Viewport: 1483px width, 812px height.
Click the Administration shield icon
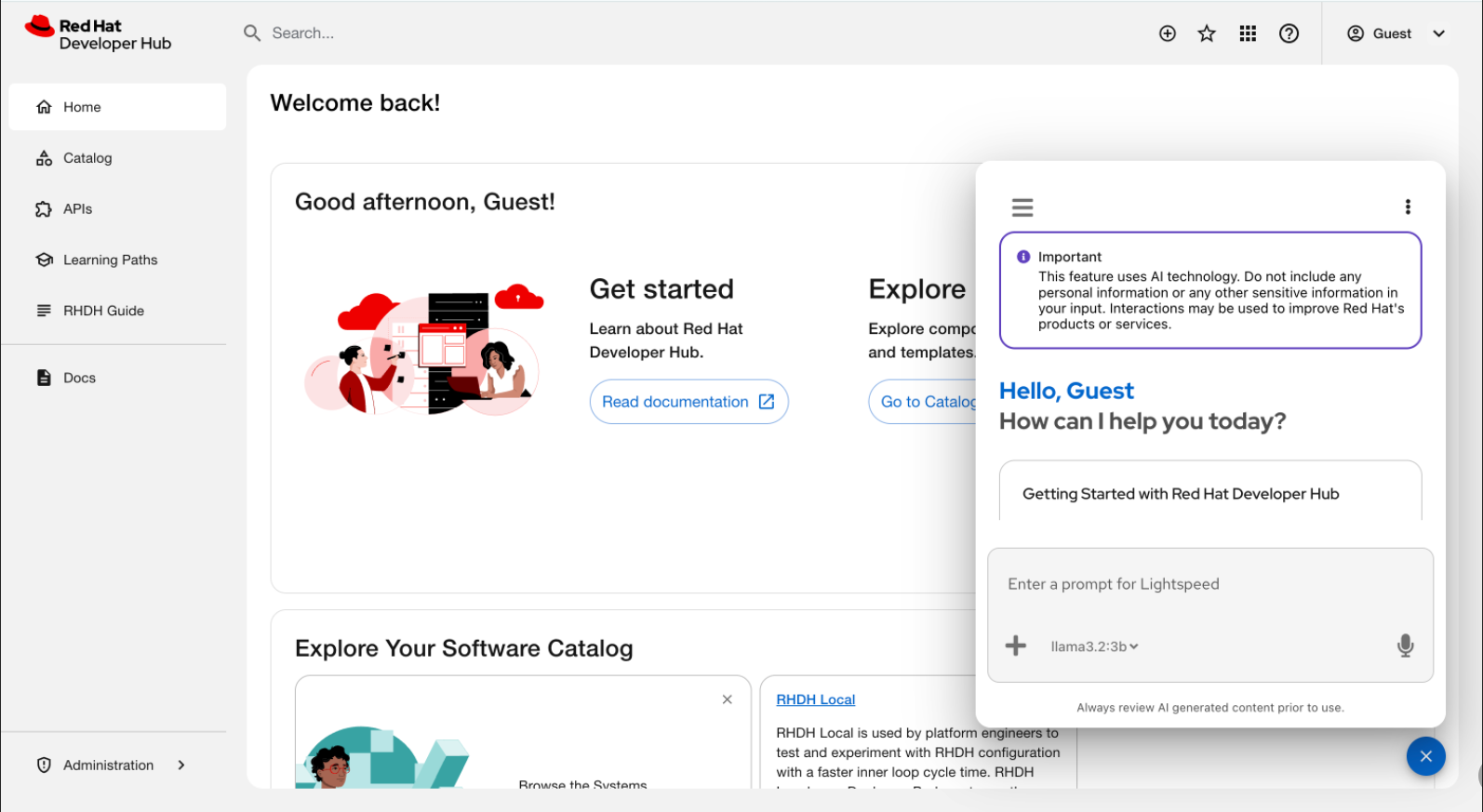pyautogui.click(x=44, y=765)
